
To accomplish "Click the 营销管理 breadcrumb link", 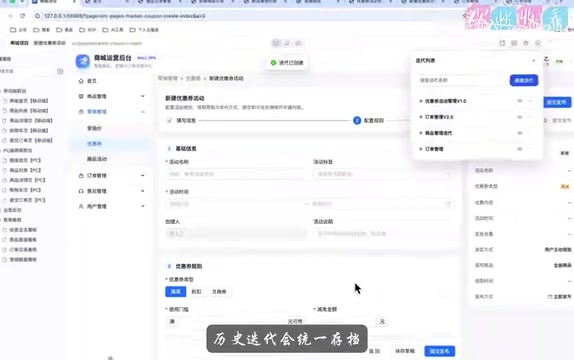I will (x=167, y=78).
